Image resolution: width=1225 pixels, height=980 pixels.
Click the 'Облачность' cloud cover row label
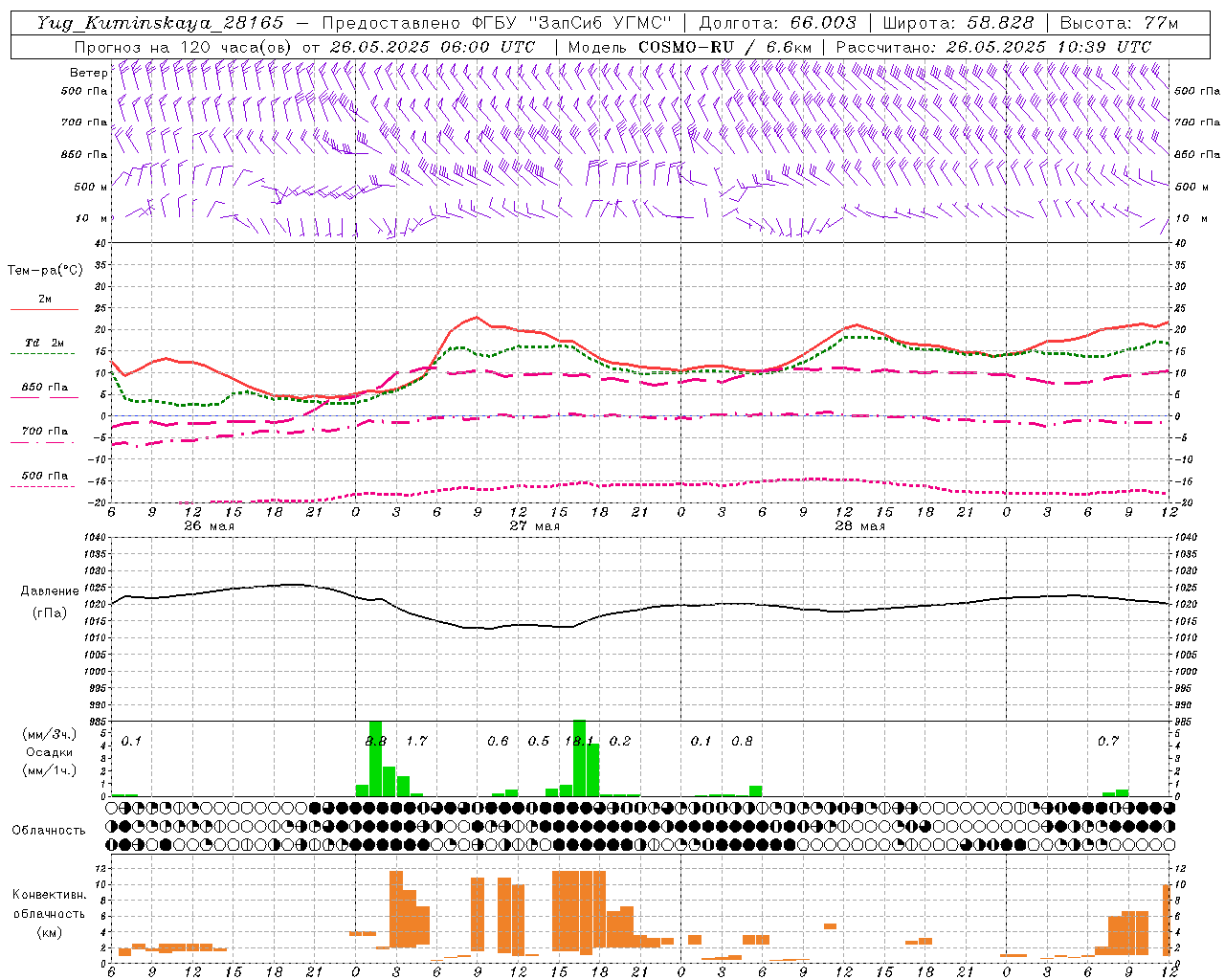point(49,831)
